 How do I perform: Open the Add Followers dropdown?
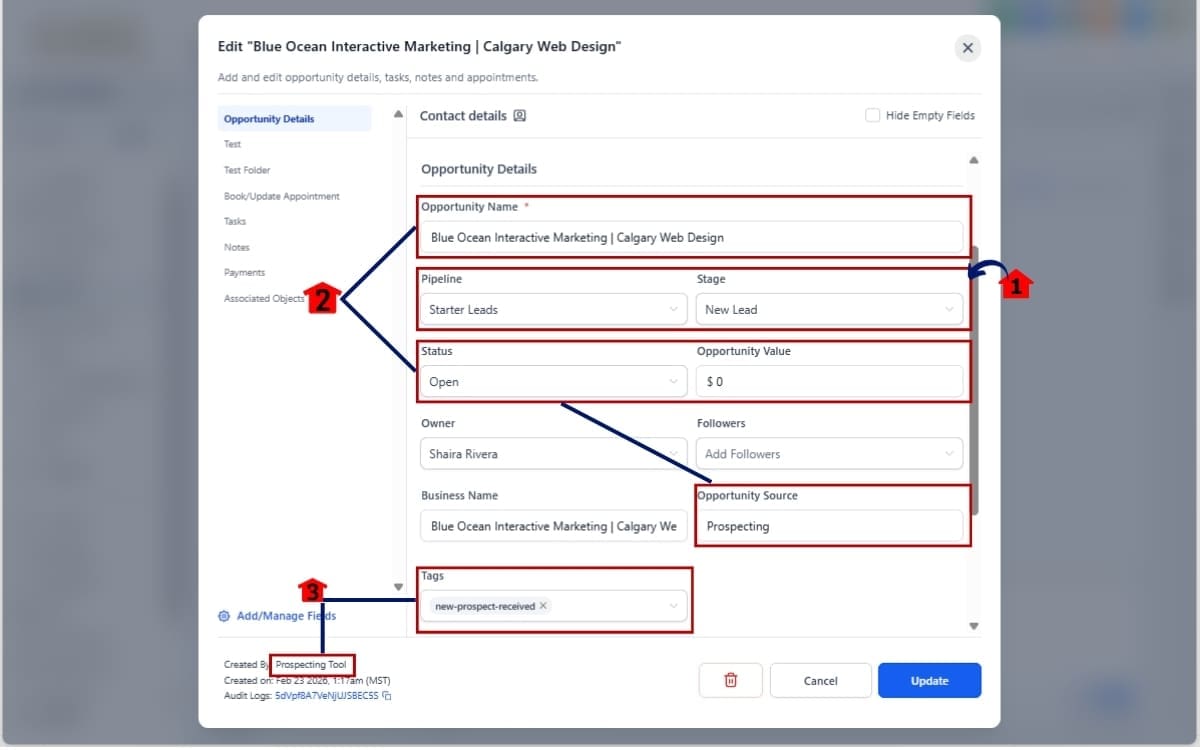[x=828, y=454]
